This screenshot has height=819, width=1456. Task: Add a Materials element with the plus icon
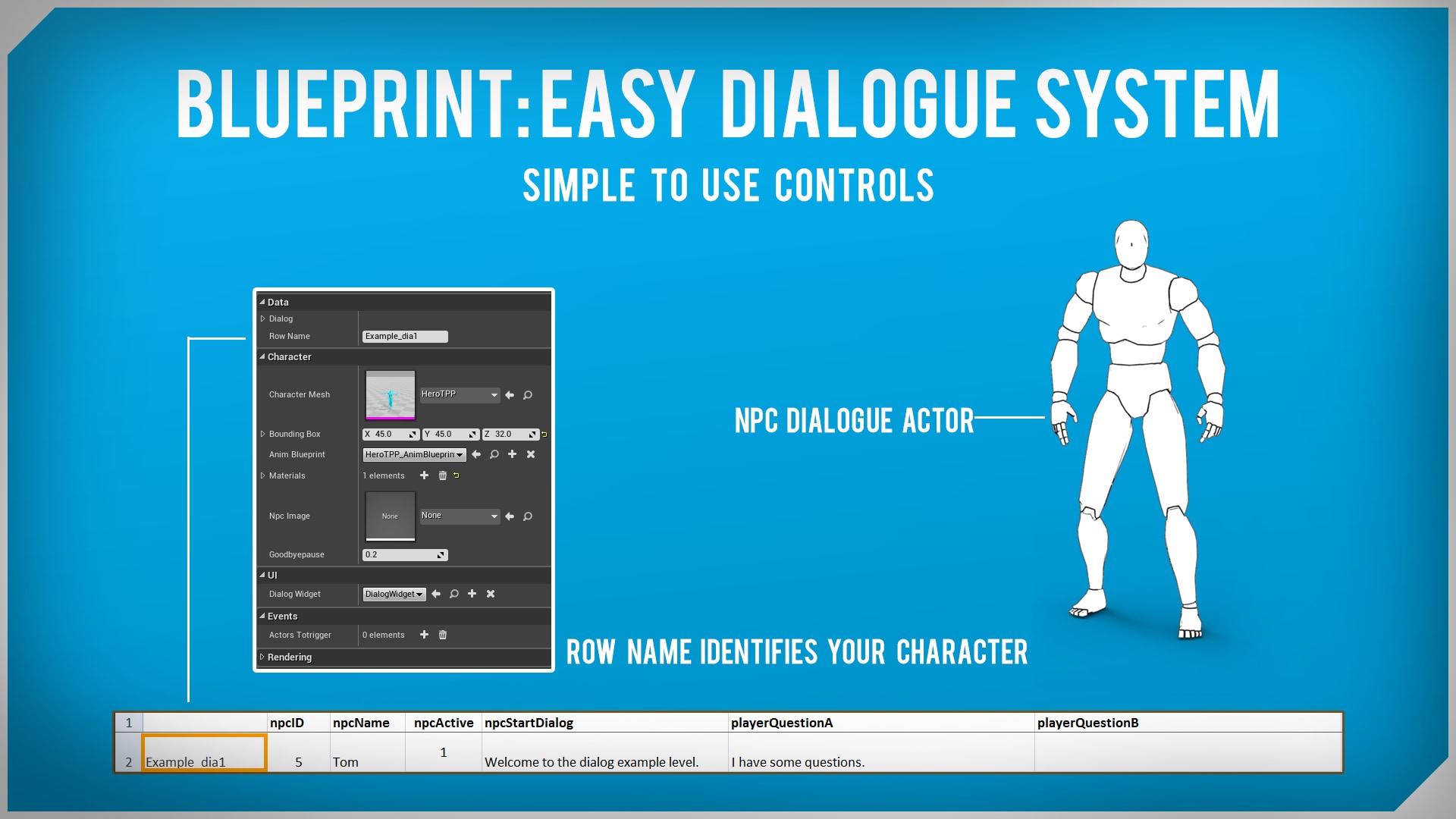(x=424, y=475)
